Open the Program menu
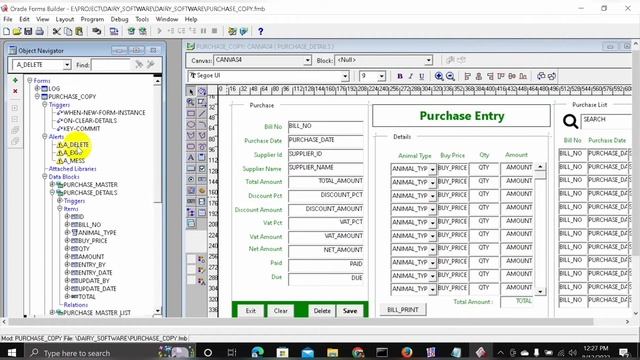640x360 pixels. 92,19
